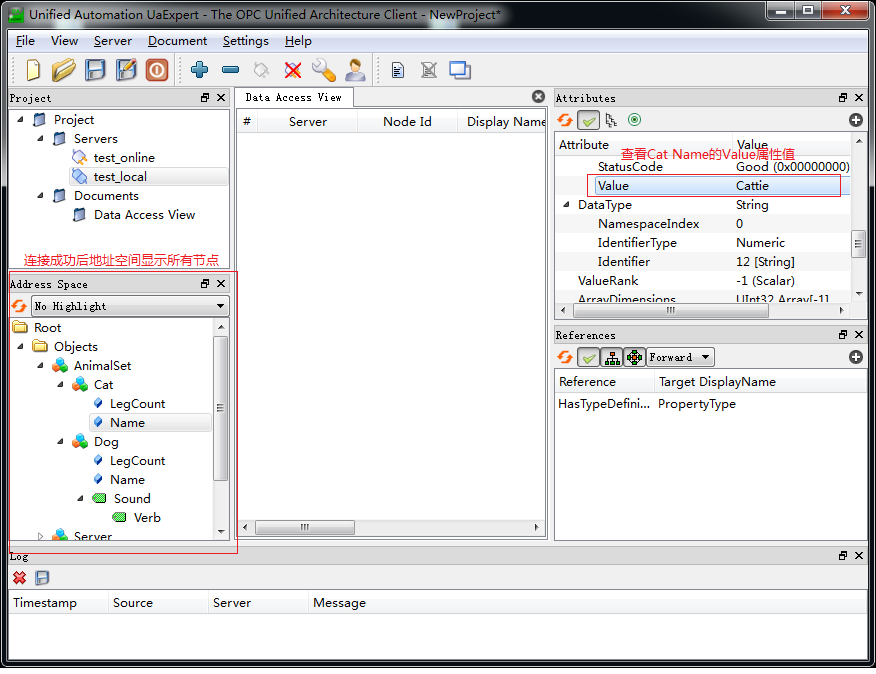Click the Open Project folder icon
Viewport: 876px width, 674px height.
pos(64,70)
